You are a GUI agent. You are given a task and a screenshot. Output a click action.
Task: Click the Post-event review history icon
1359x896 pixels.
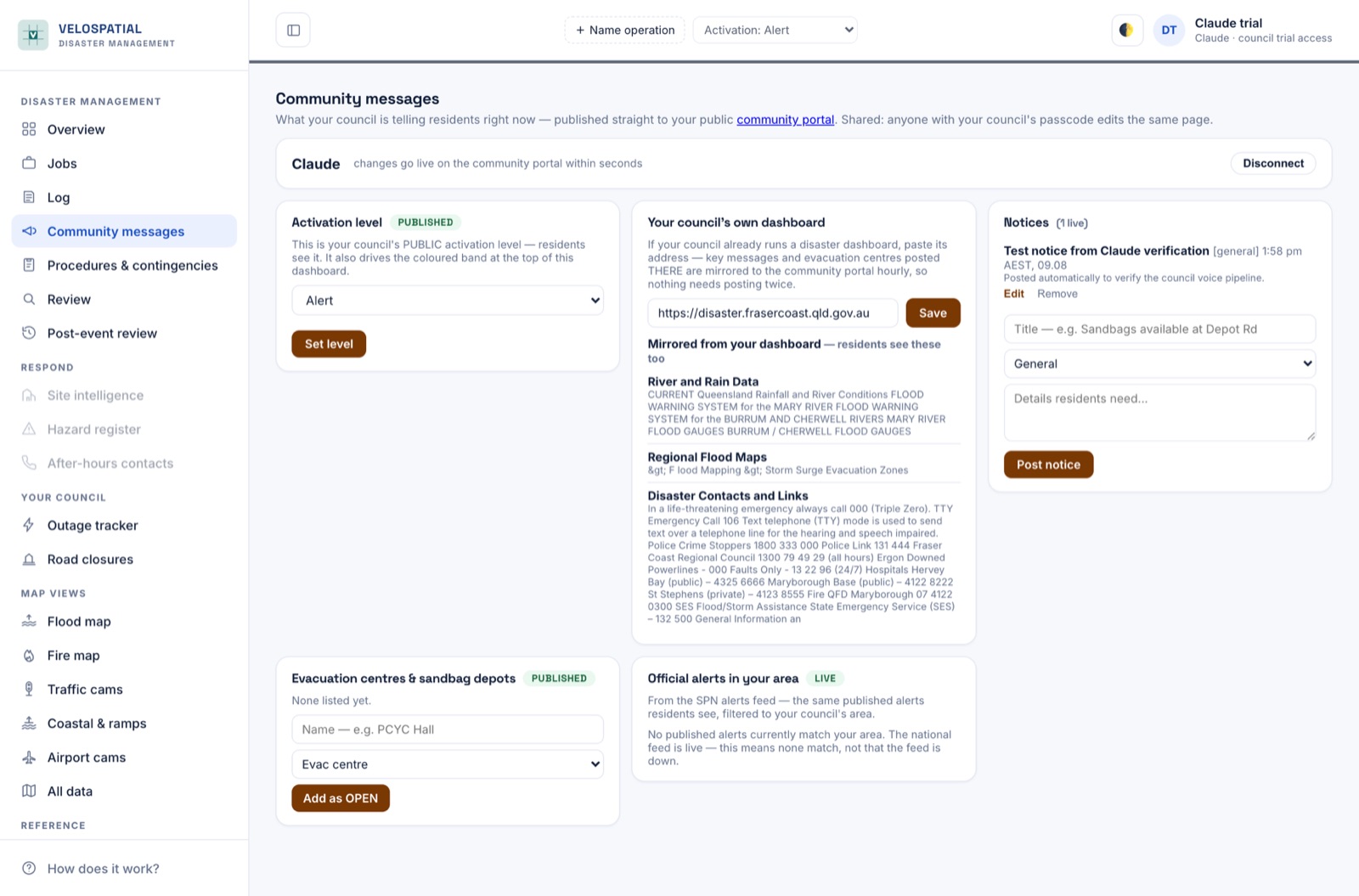(x=29, y=333)
